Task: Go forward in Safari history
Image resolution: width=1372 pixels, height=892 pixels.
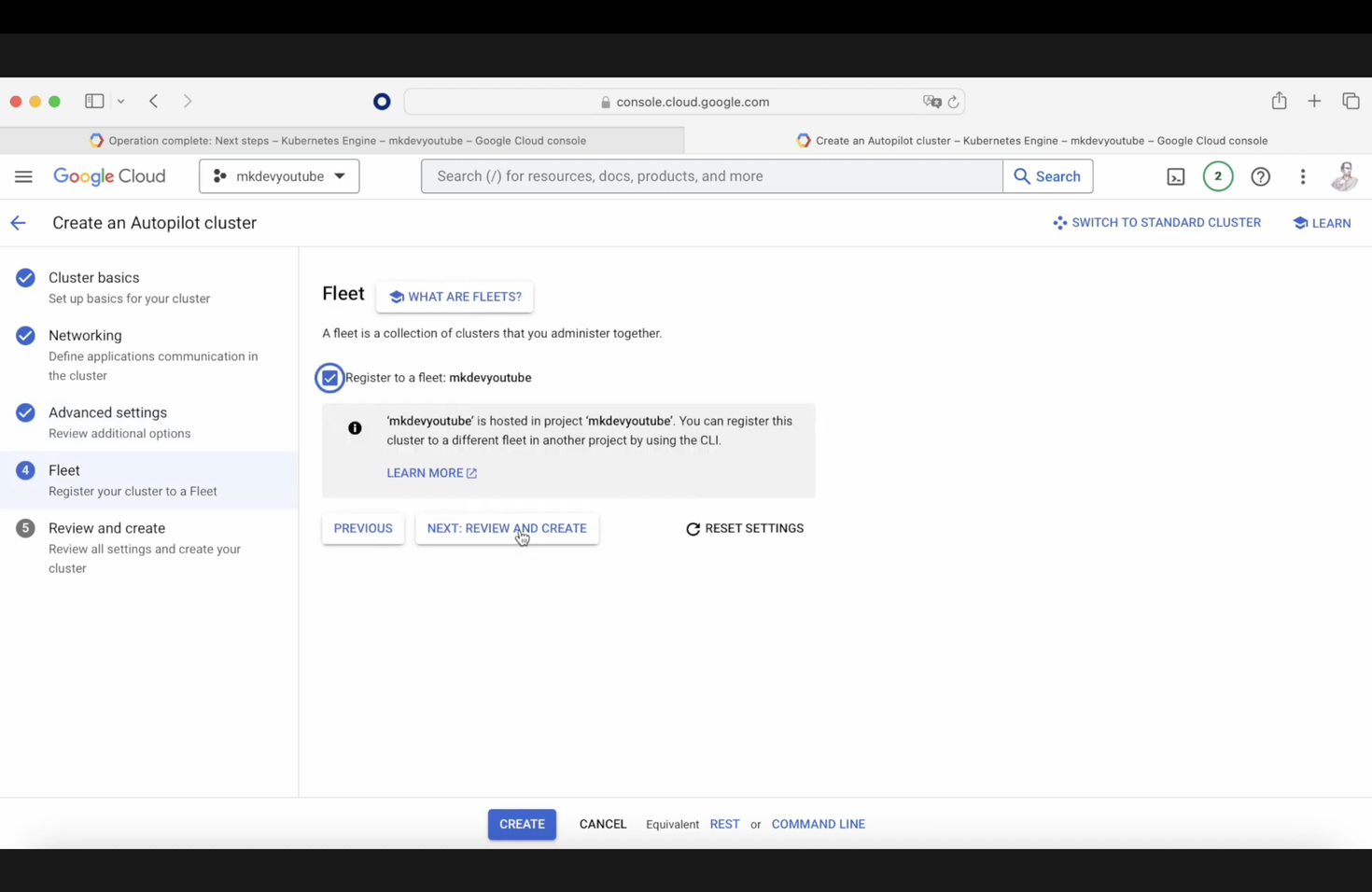Action: point(188,101)
